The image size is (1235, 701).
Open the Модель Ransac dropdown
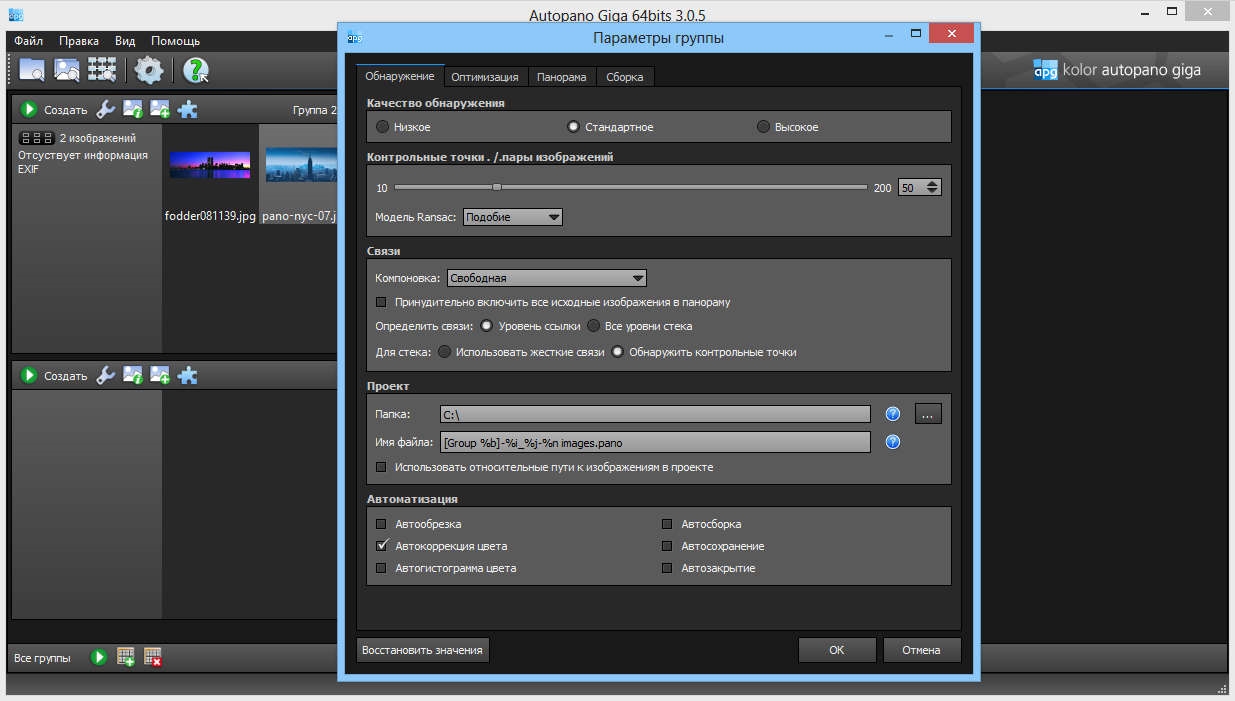click(x=513, y=217)
